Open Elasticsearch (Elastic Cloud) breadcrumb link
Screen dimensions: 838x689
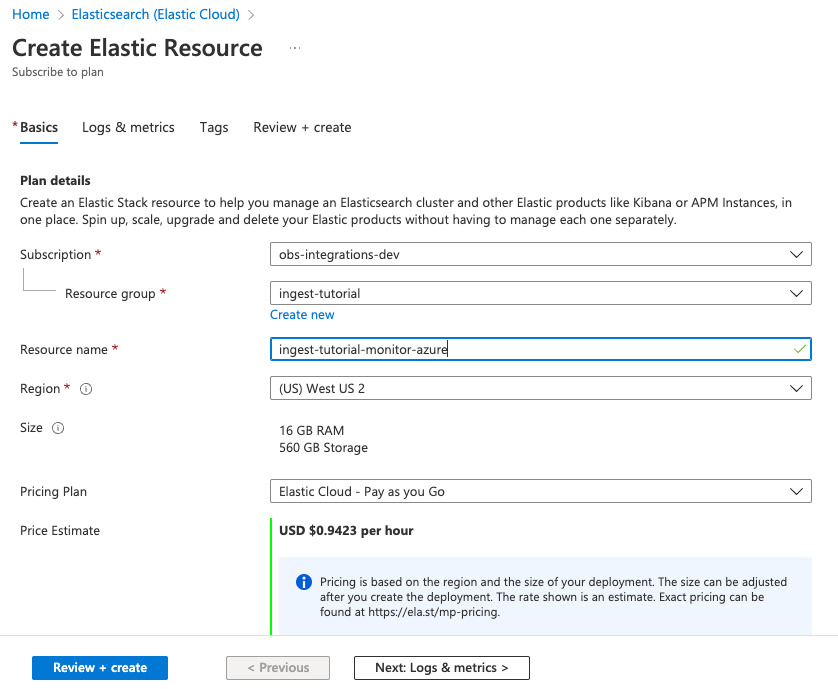click(155, 14)
